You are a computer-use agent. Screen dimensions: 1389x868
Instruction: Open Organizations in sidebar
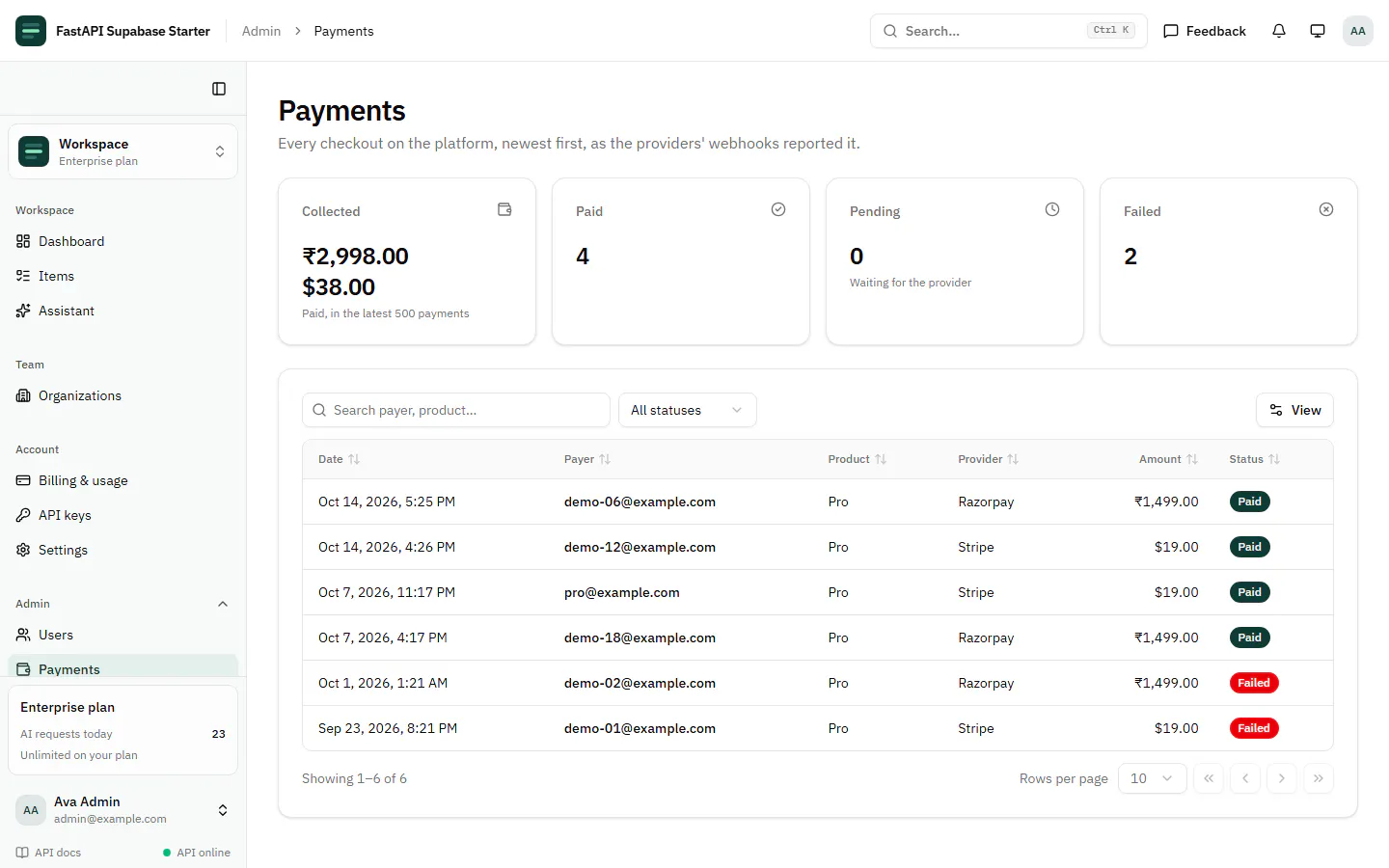pos(123,395)
